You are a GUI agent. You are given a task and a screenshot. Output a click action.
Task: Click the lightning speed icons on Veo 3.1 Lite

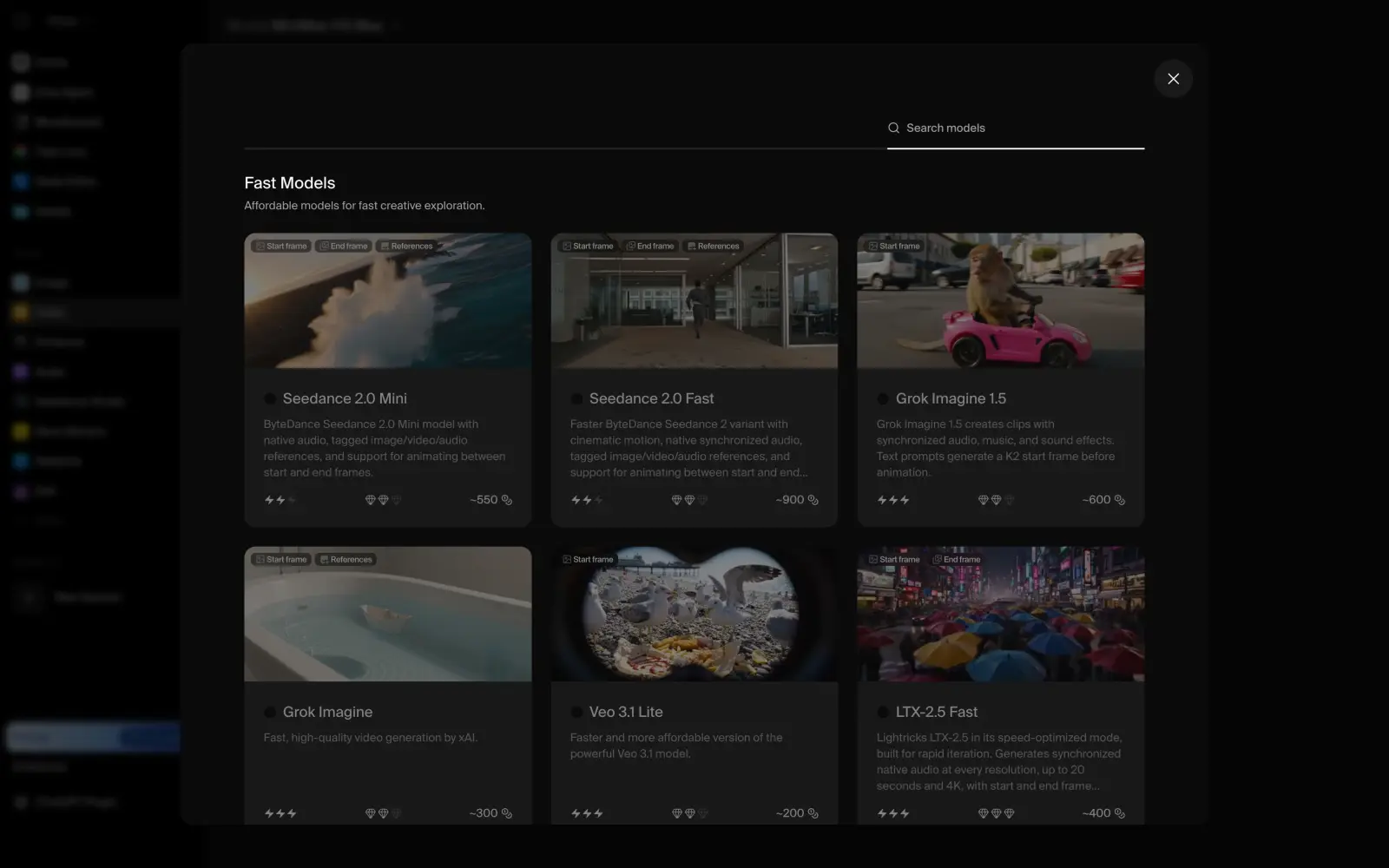click(587, 813)
